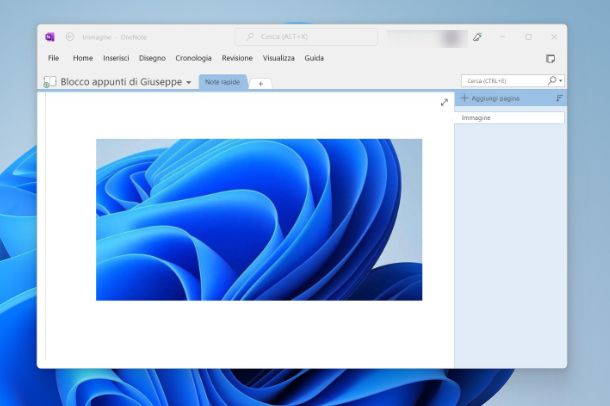Click the magnifier in notebook search box
Screen dimensions: 610x406
tap(552, 80)
